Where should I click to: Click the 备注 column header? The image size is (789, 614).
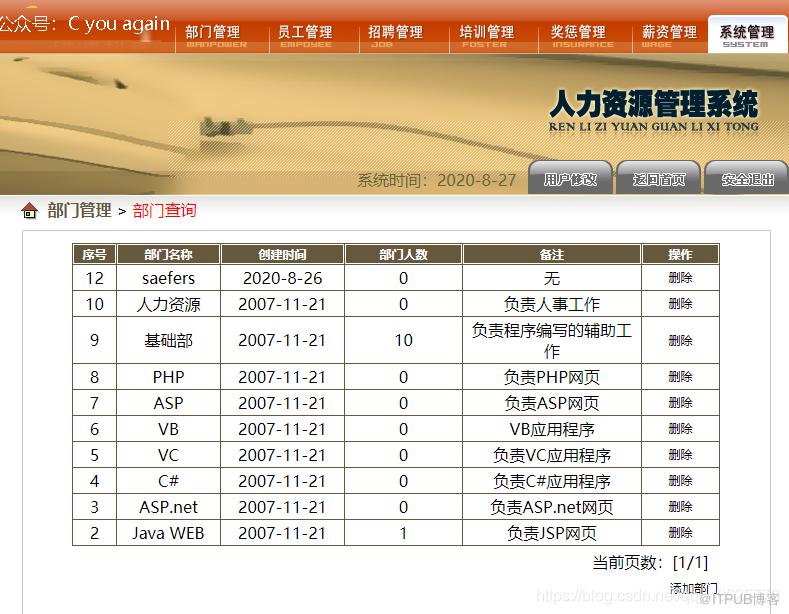click(x=552, y=254)
